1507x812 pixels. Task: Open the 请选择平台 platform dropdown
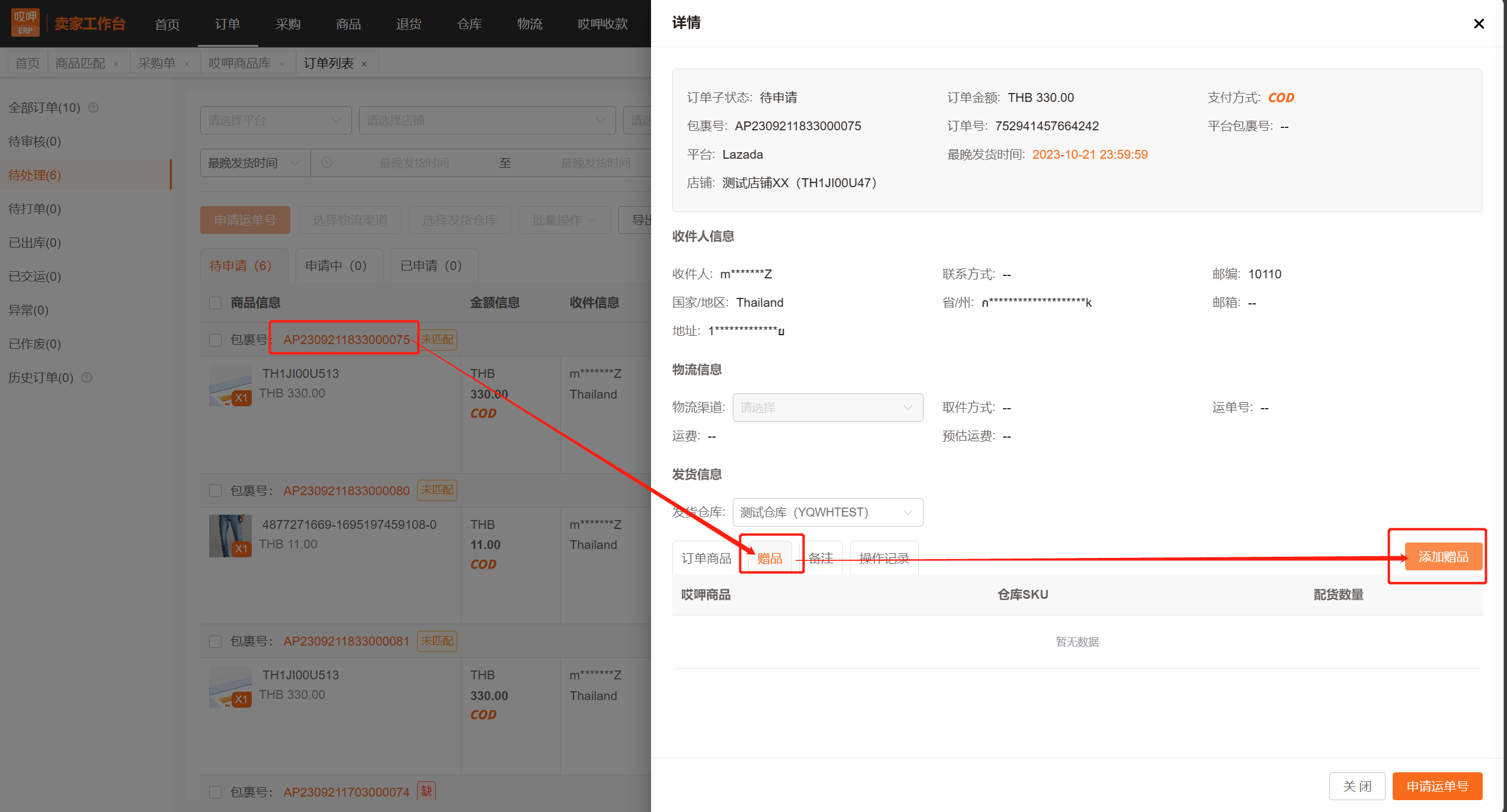pos(275,120)
